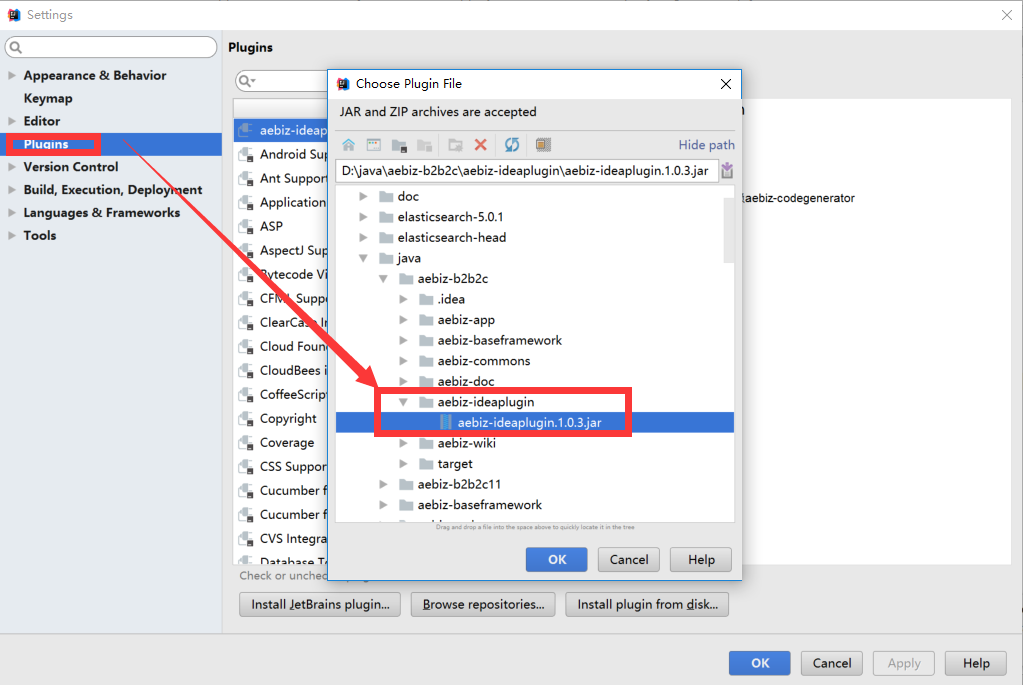
Task: Open Version Control settings
Action: click(70, 167)
